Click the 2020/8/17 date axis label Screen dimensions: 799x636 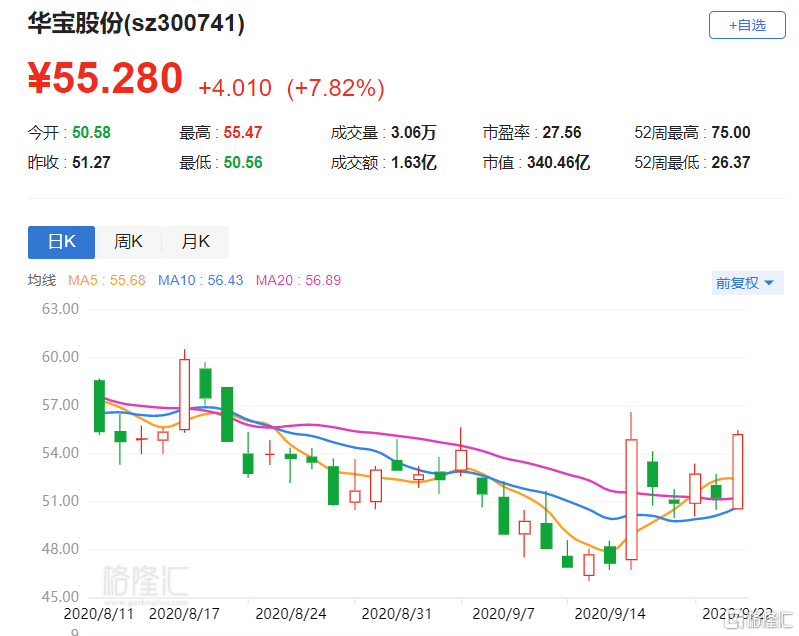pos(184,614)
